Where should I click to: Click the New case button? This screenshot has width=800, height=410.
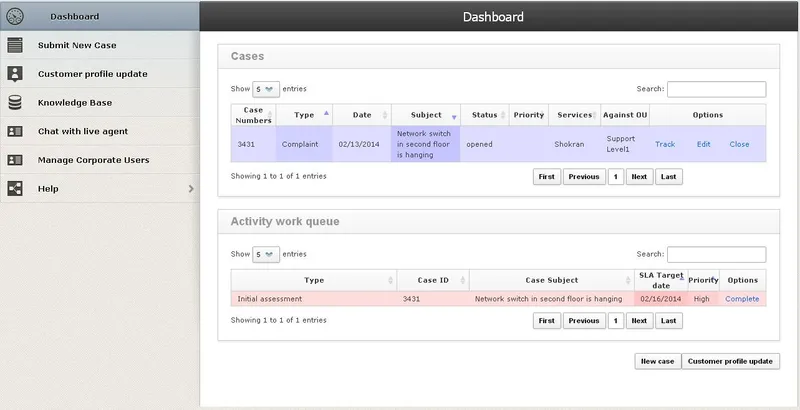click(x=658, y=361)
